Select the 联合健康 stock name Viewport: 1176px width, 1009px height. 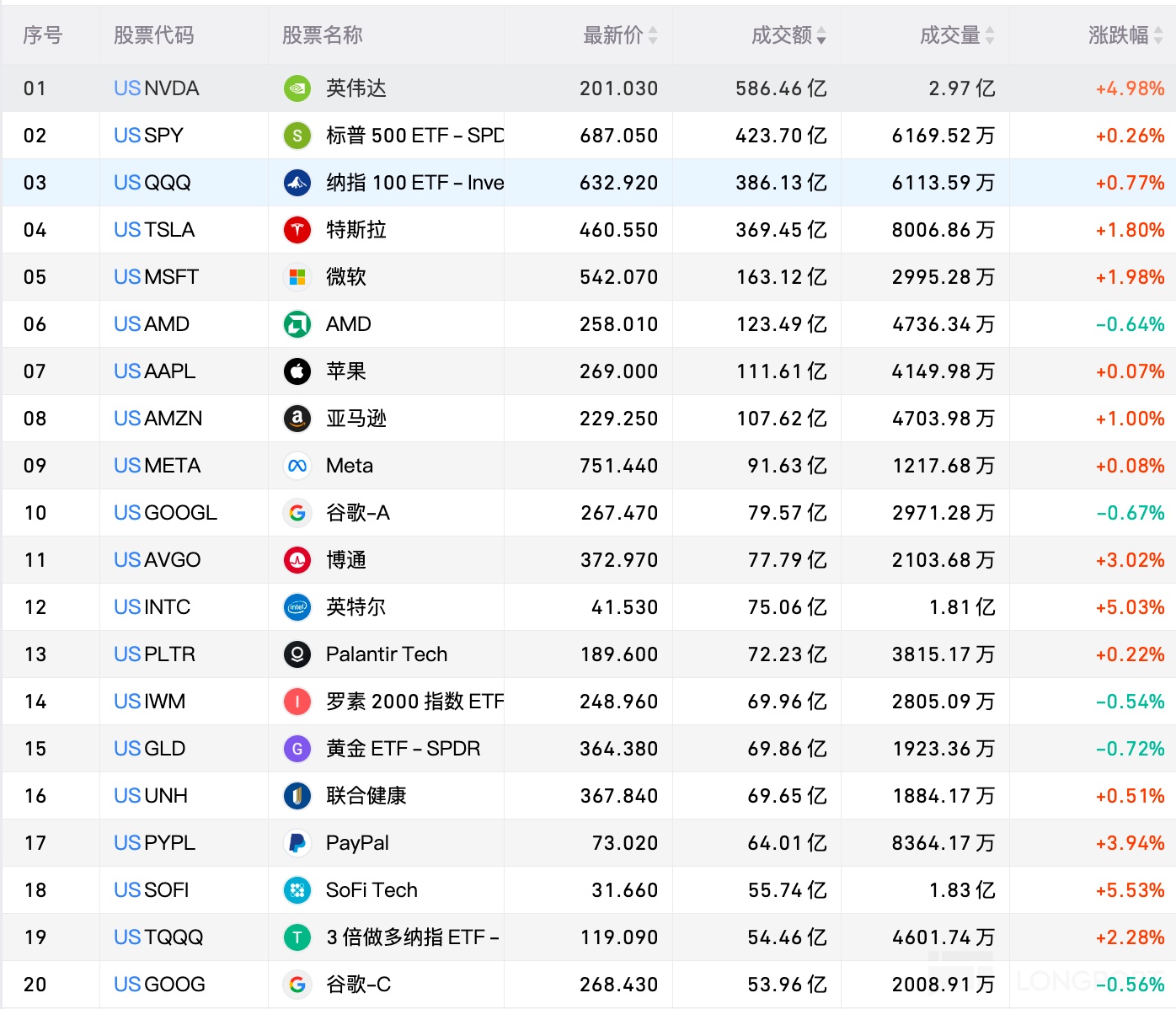coord(366,796)
